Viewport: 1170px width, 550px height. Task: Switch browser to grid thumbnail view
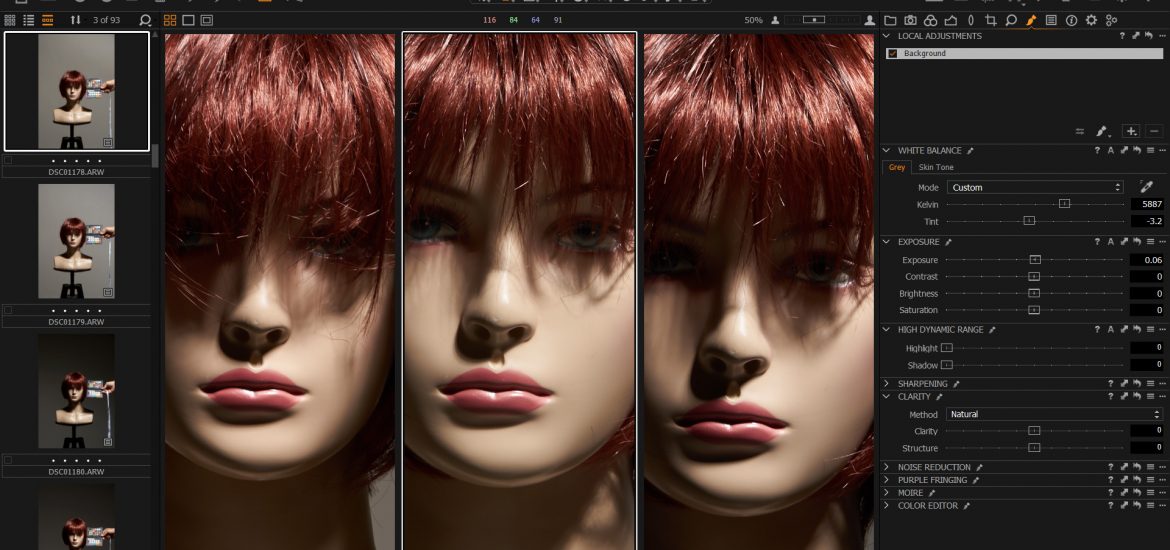(x=10, y=20)
